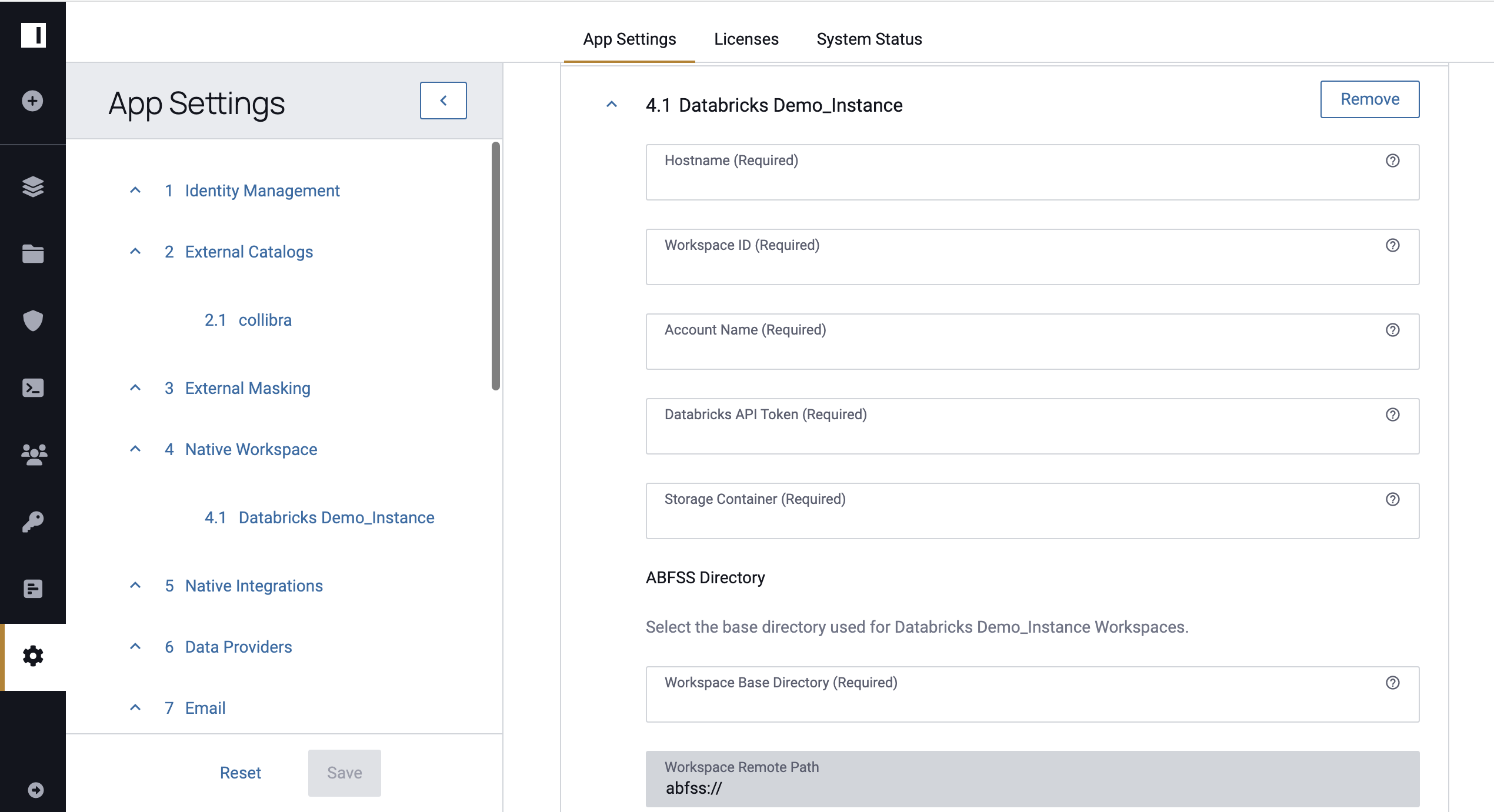Open the users and groups people icon

tap(34, 455)
